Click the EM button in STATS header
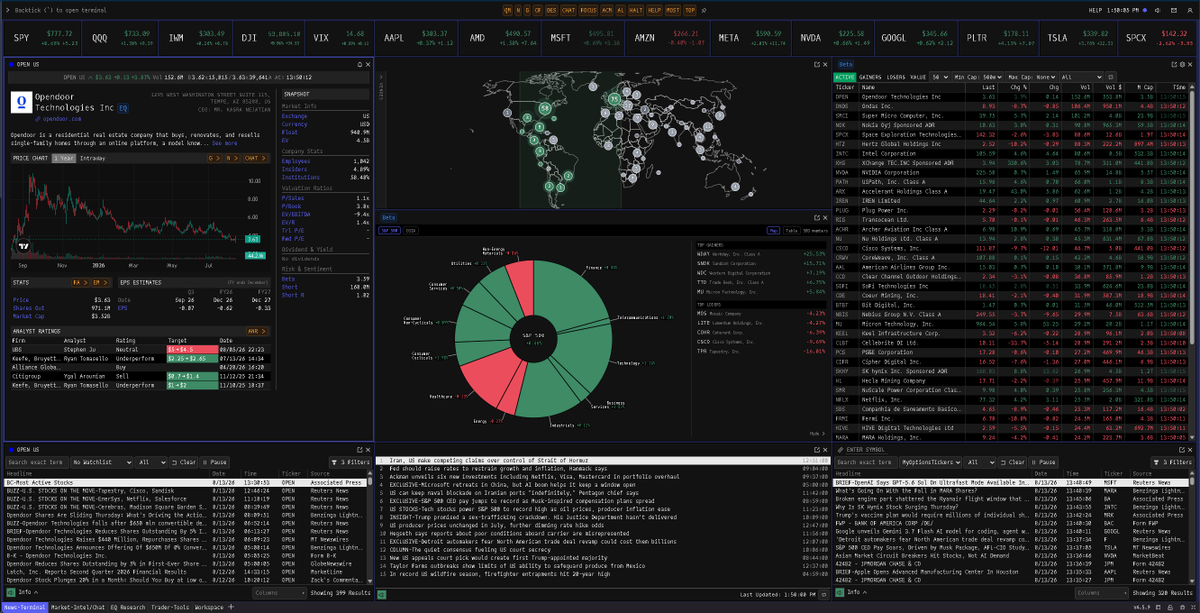1200x613 pixels. point(101,283)
